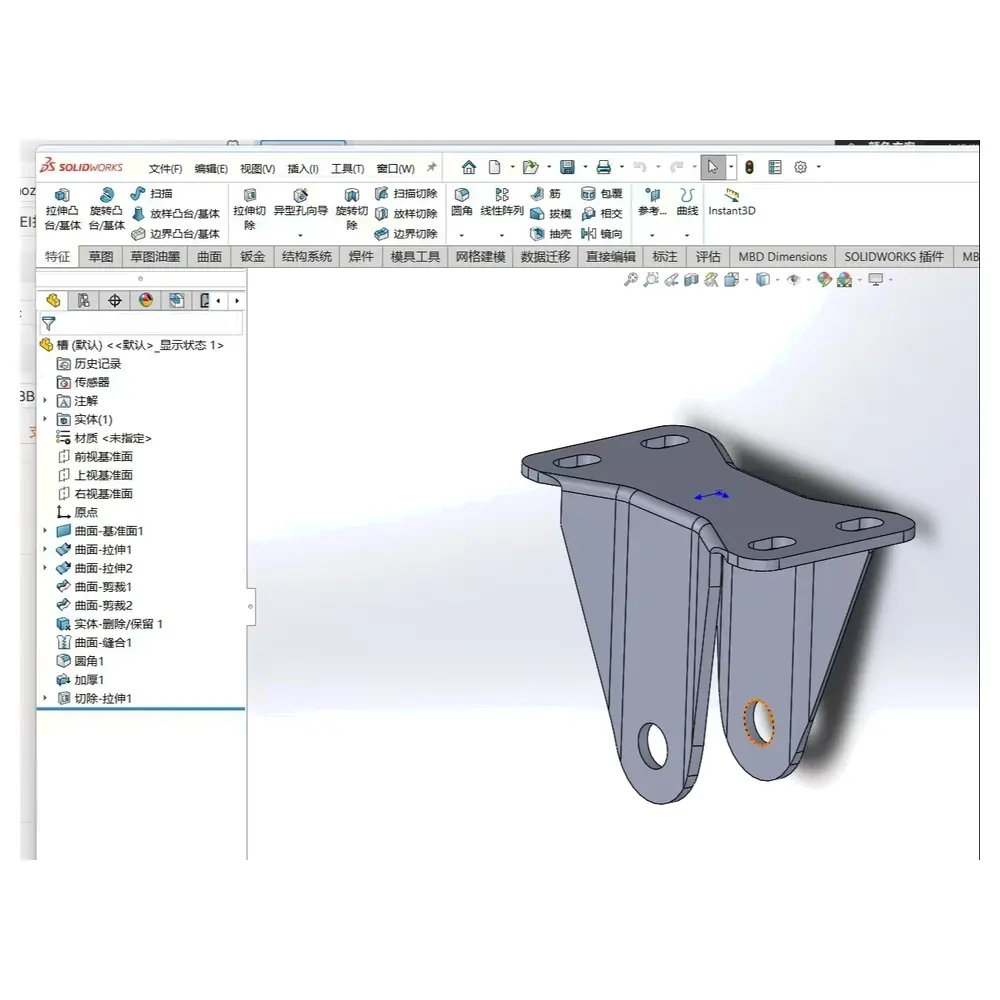Screen dimensions: 1000x1000
Task: Click the Linear Pattern (线性阵列) tool
Action: pyautogui.click(x=502, y=202)
